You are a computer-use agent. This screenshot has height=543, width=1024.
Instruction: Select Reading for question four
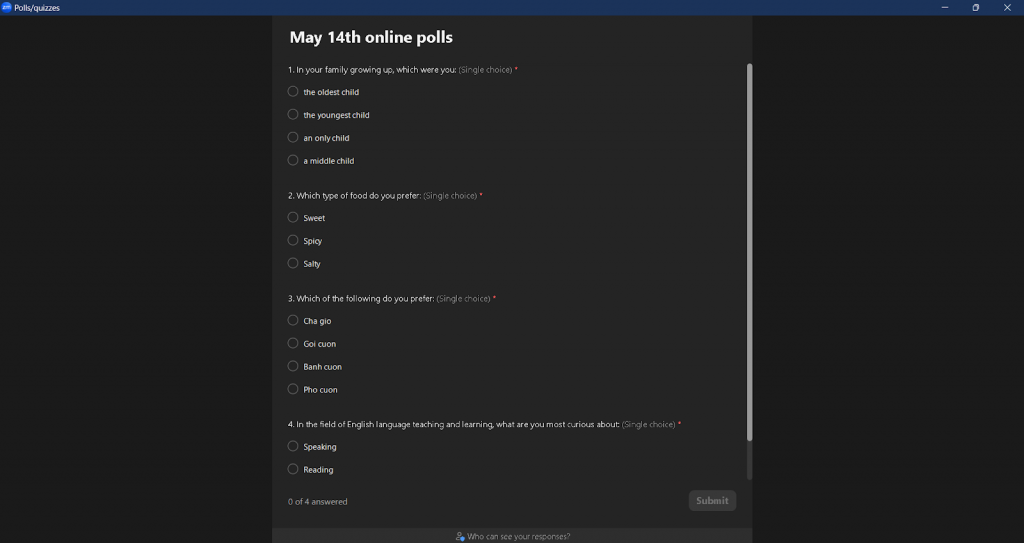pos(293,469)
